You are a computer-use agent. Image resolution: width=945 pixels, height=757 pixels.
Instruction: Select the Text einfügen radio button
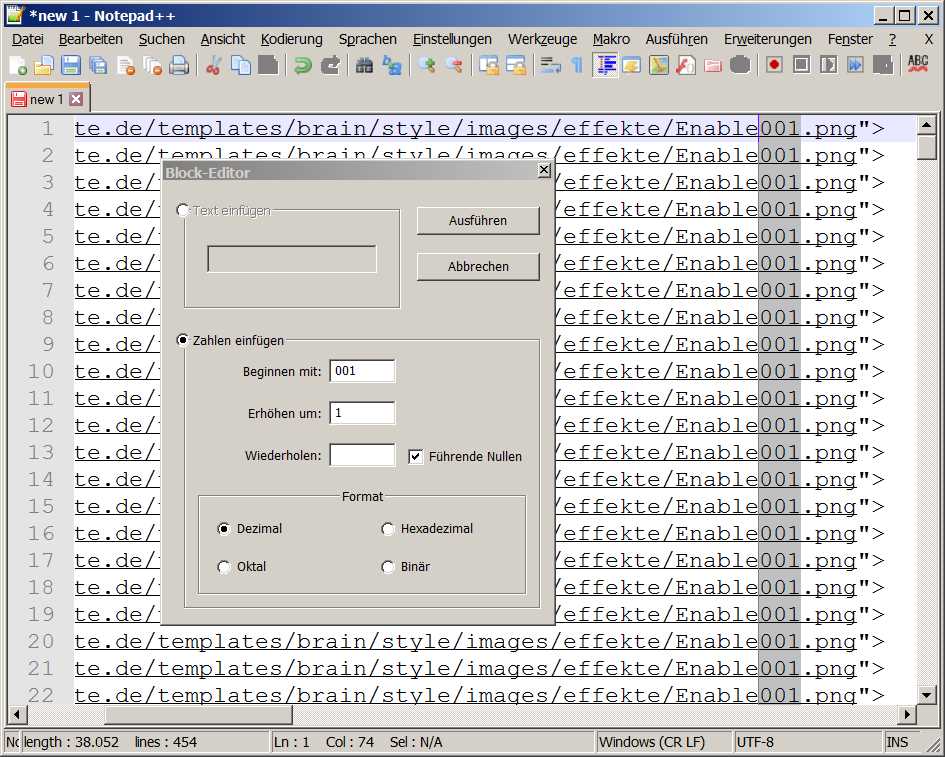pos(183,210)
